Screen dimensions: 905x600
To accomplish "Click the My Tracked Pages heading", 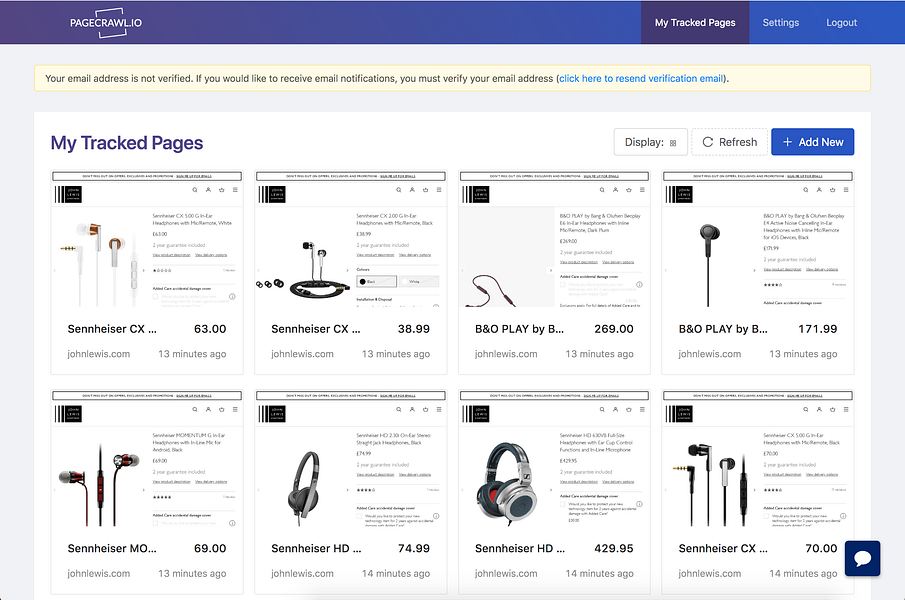I will (127, 142).
